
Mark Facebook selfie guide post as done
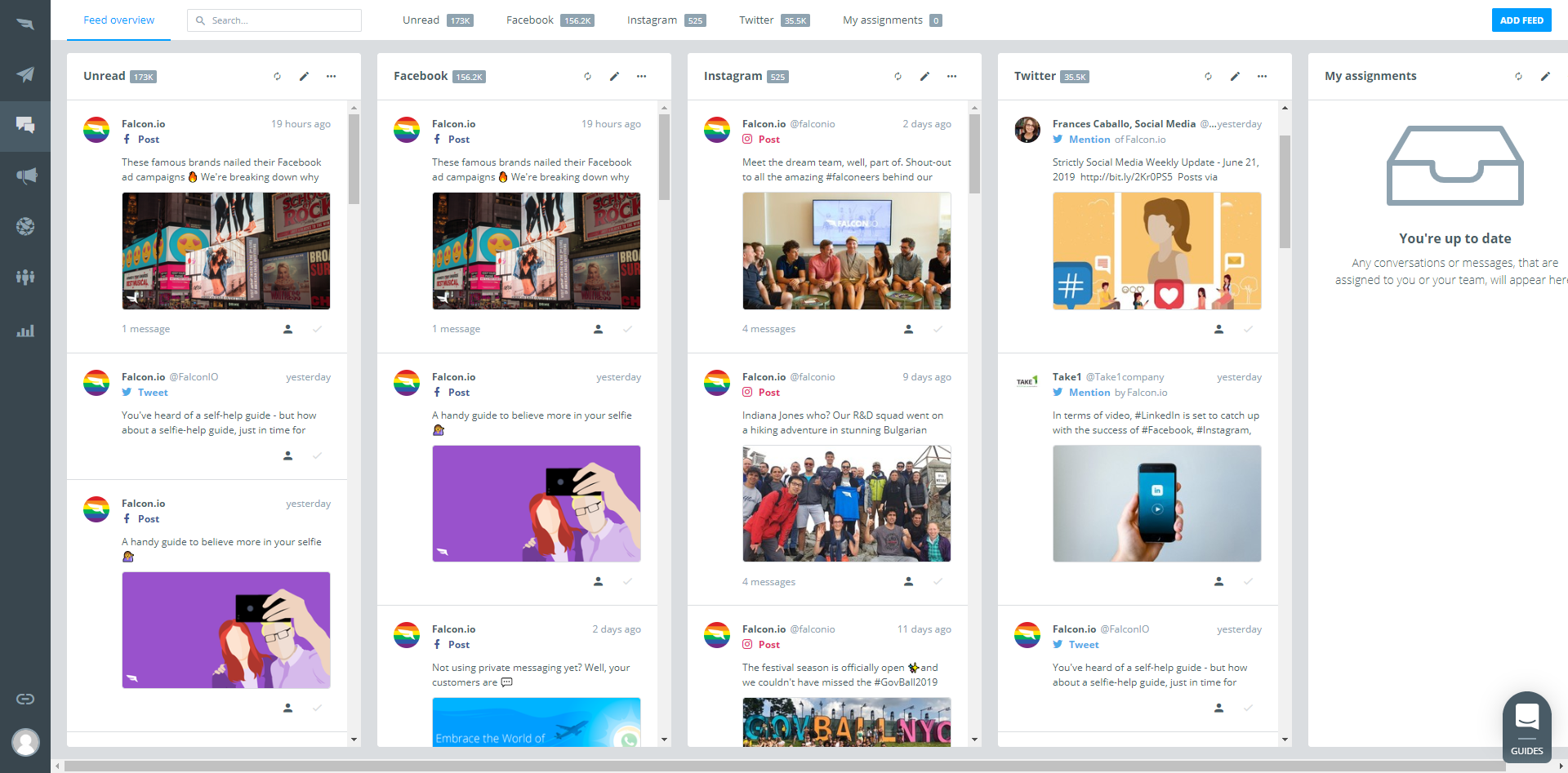627,581
